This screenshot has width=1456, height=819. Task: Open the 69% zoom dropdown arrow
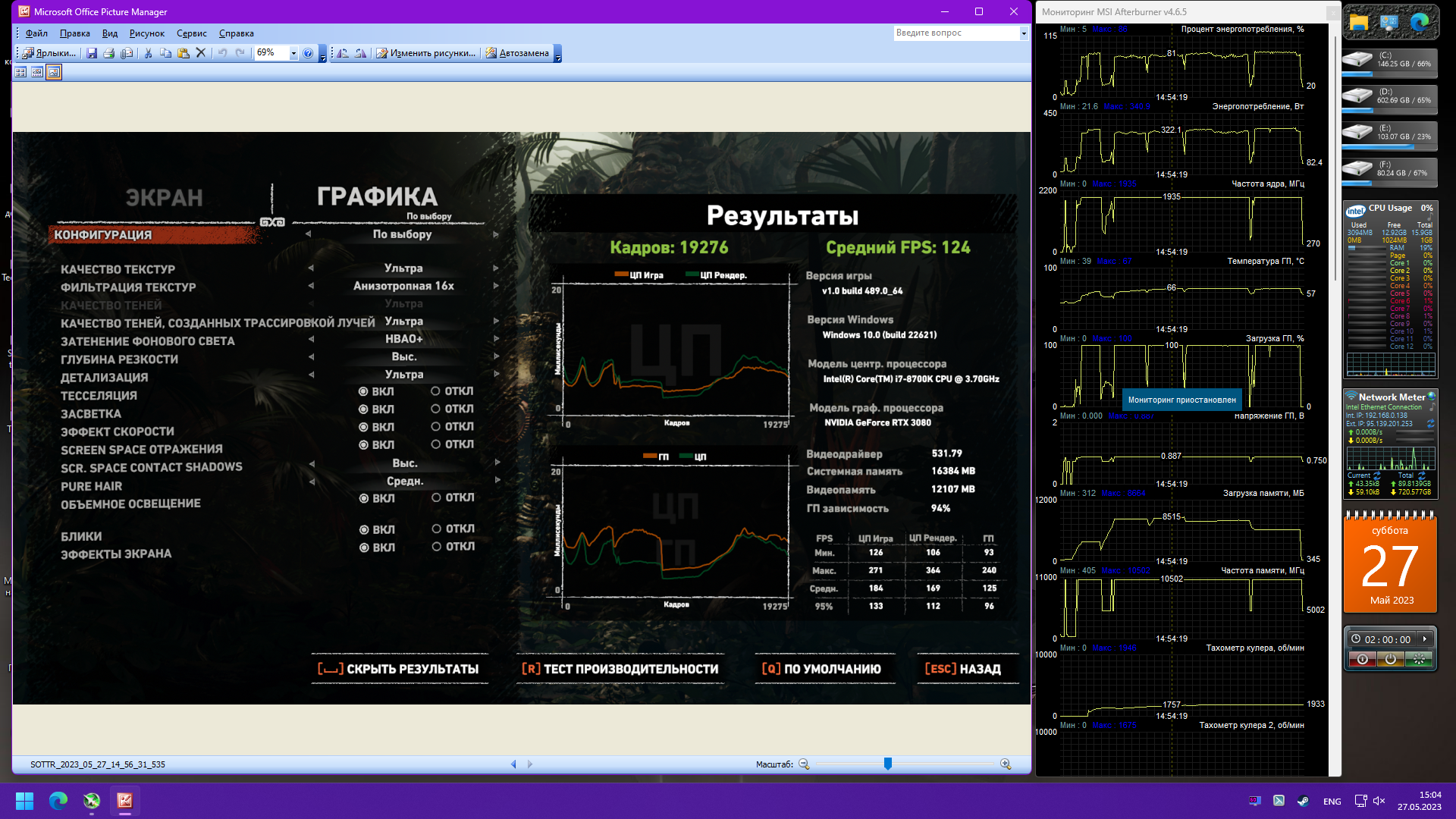click(293, 53)
